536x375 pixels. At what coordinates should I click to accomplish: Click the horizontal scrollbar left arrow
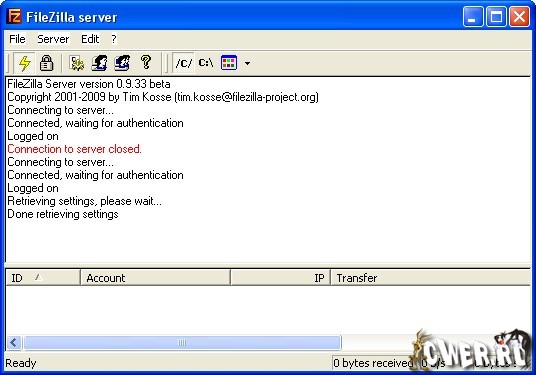(14, 343)
